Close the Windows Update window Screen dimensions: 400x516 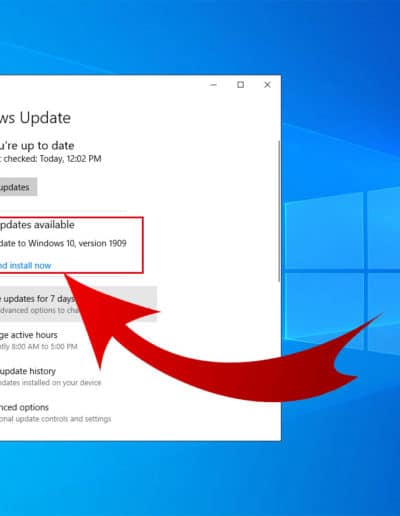[267, 85]
